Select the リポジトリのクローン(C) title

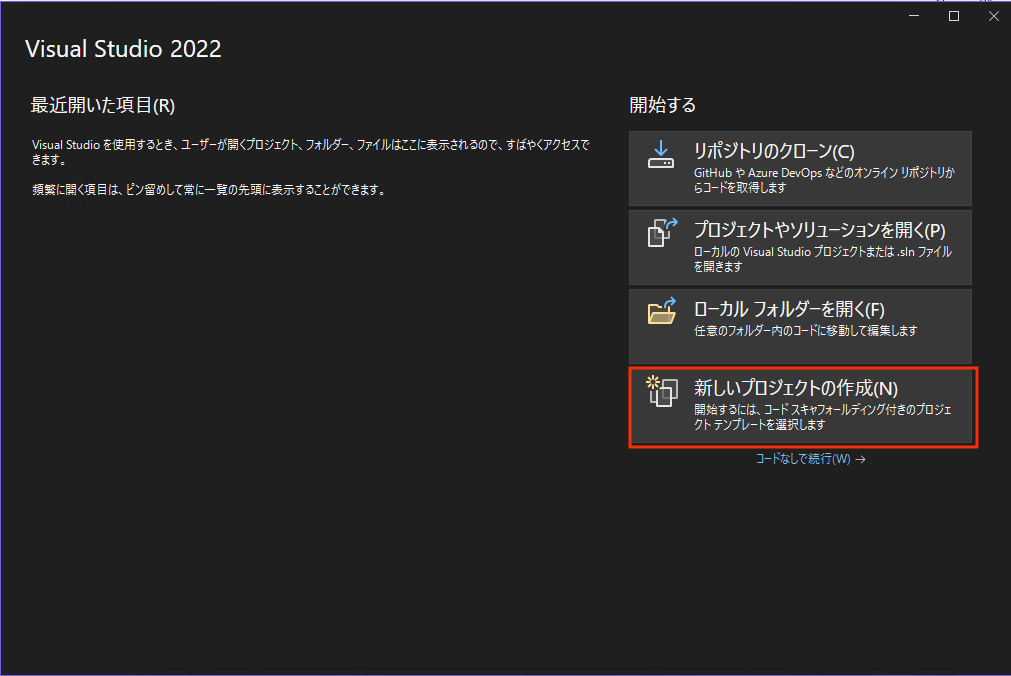[x=775, y=152]
